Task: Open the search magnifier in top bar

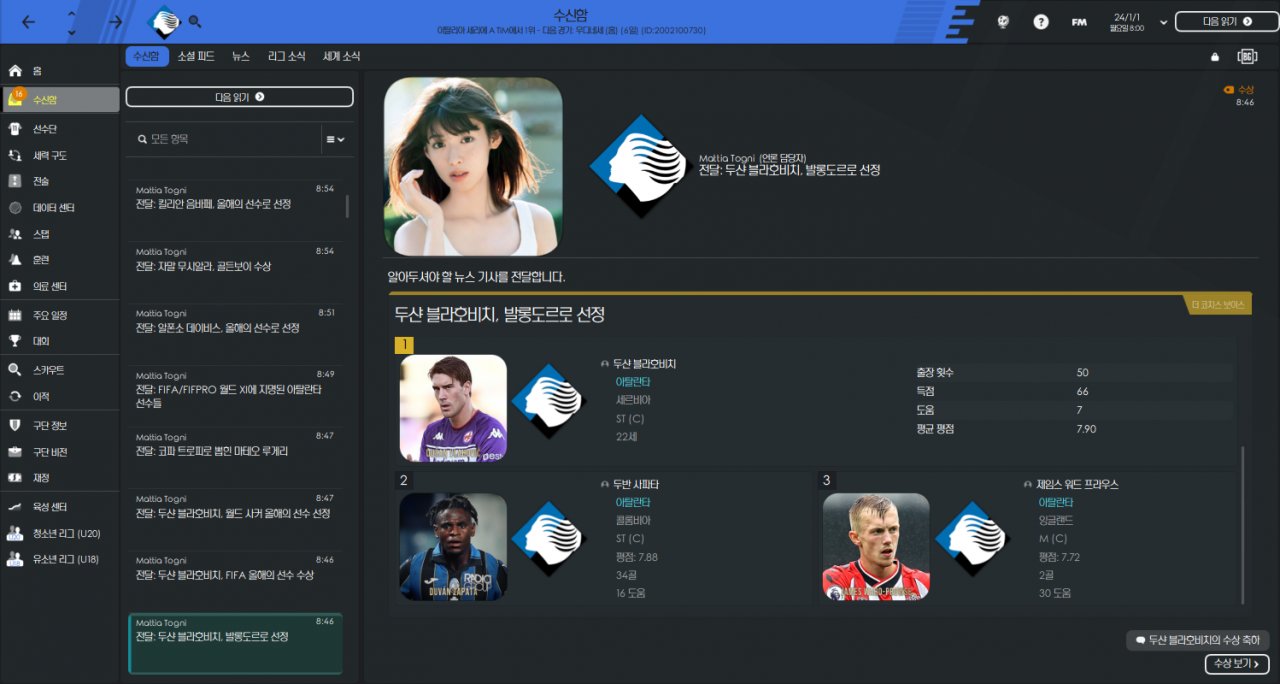Action: [195, 21]
